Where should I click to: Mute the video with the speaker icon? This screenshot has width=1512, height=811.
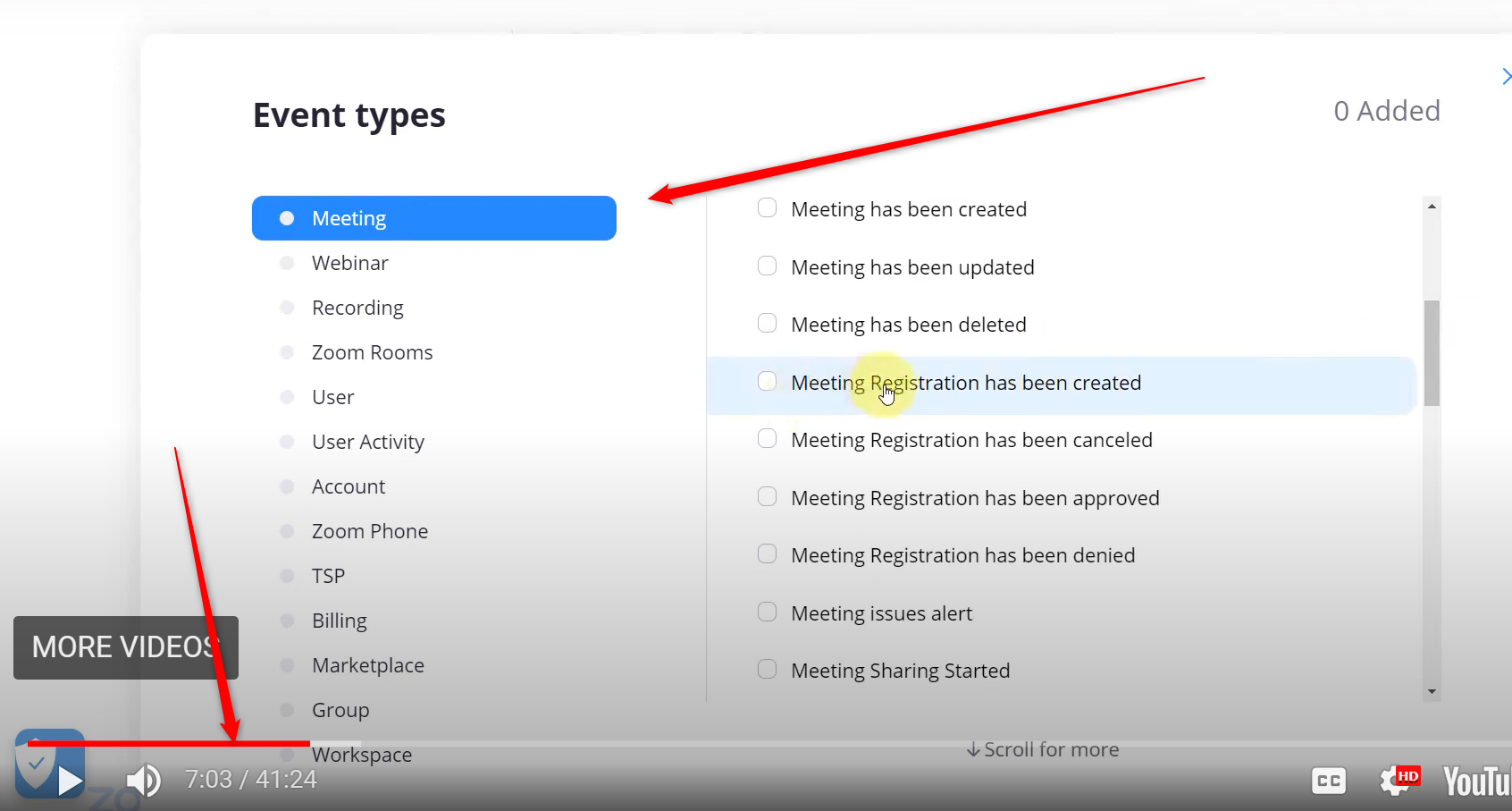pos(143,781)
